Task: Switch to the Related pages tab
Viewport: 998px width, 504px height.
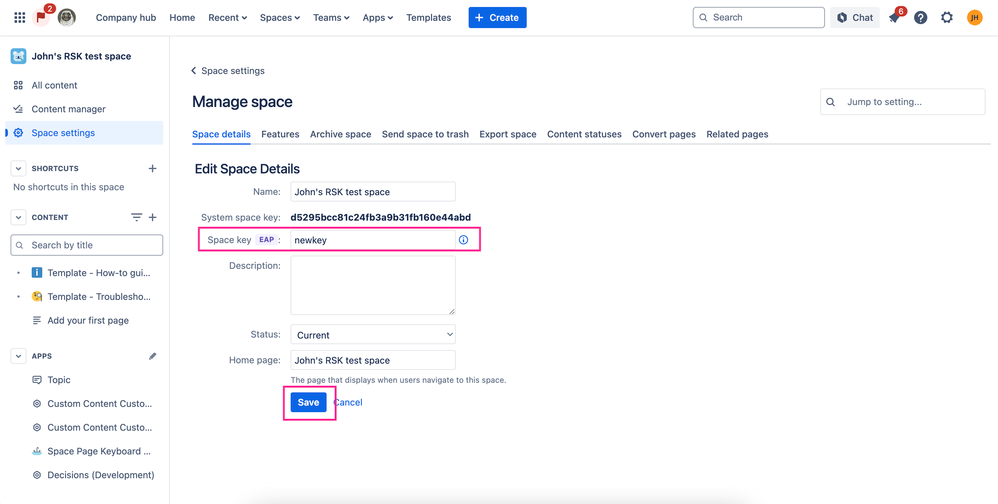Action: pos(737,134)
